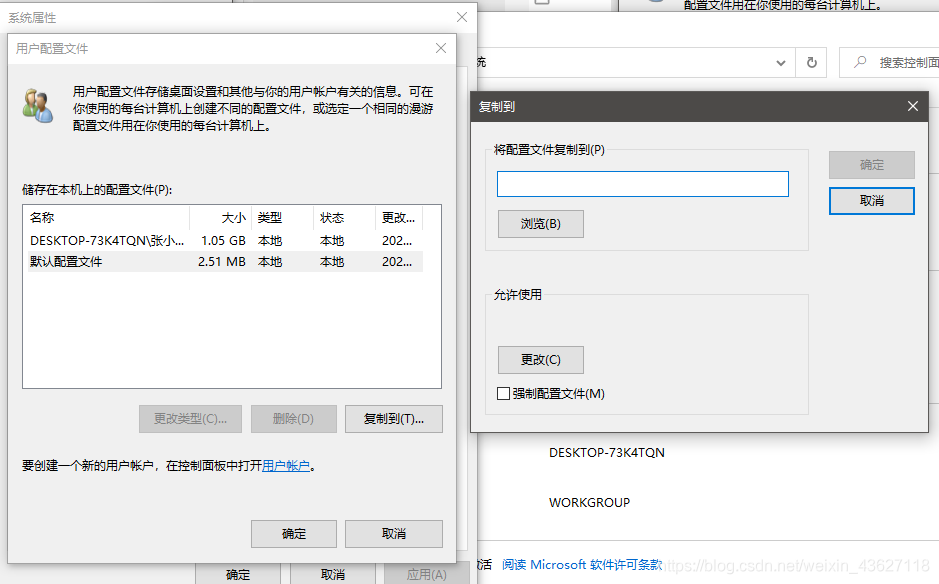Image resolution: width=939 pixels, height=584 pixels.
Task: Click the greyed 确定 button in 复制到 dialog
Action: pyautogui.click(x=871, y=165)
